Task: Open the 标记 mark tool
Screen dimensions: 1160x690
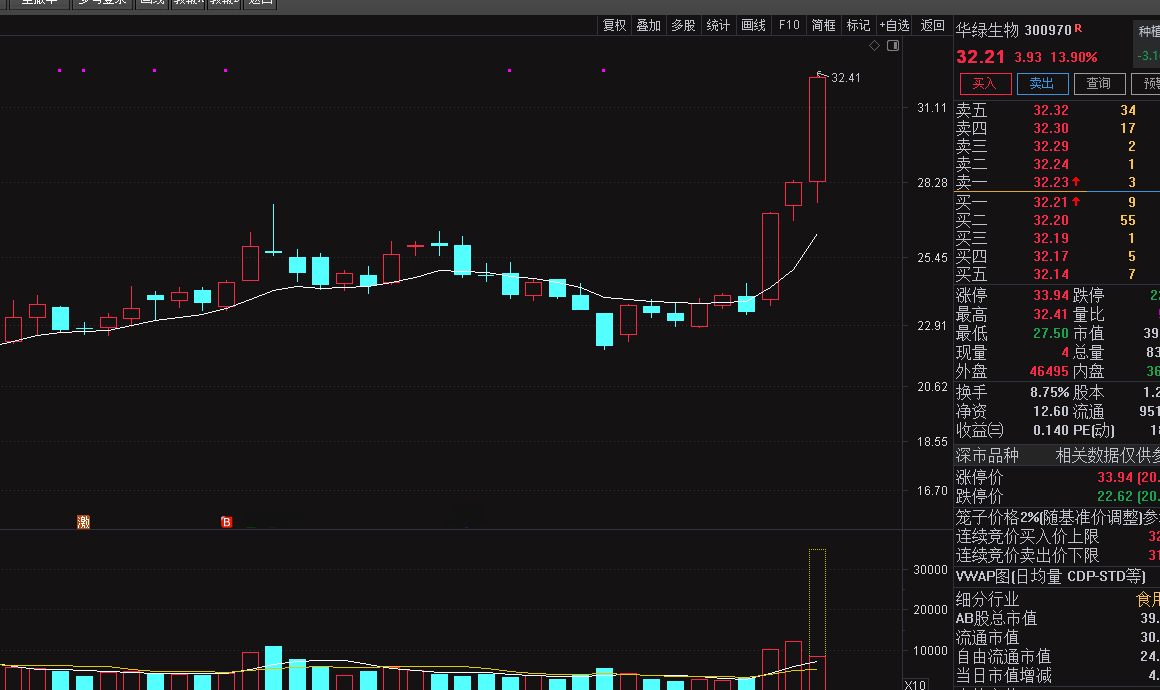Action: point(858,25)
